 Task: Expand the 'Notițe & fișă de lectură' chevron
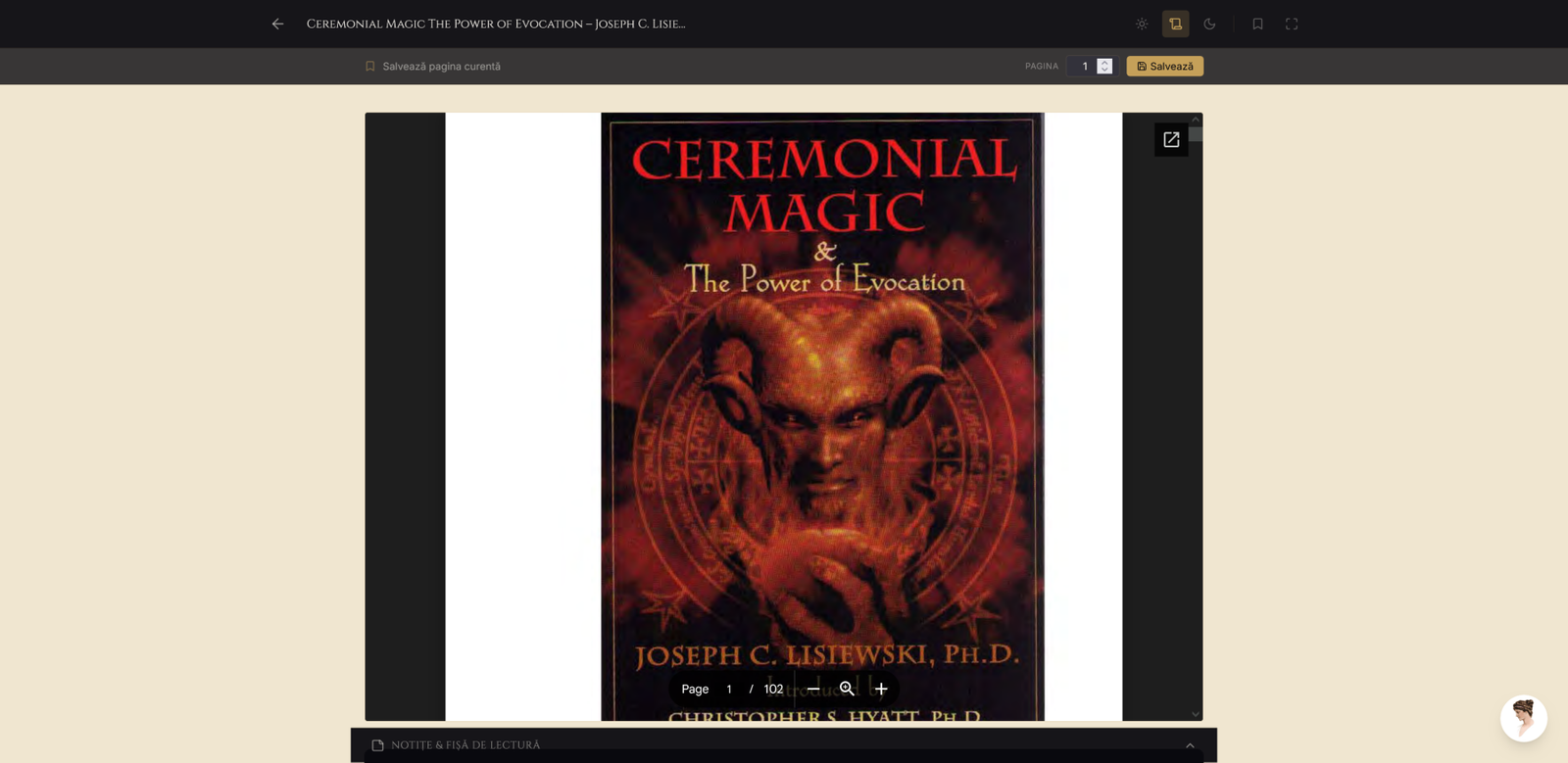click(x=1190, y=745)
